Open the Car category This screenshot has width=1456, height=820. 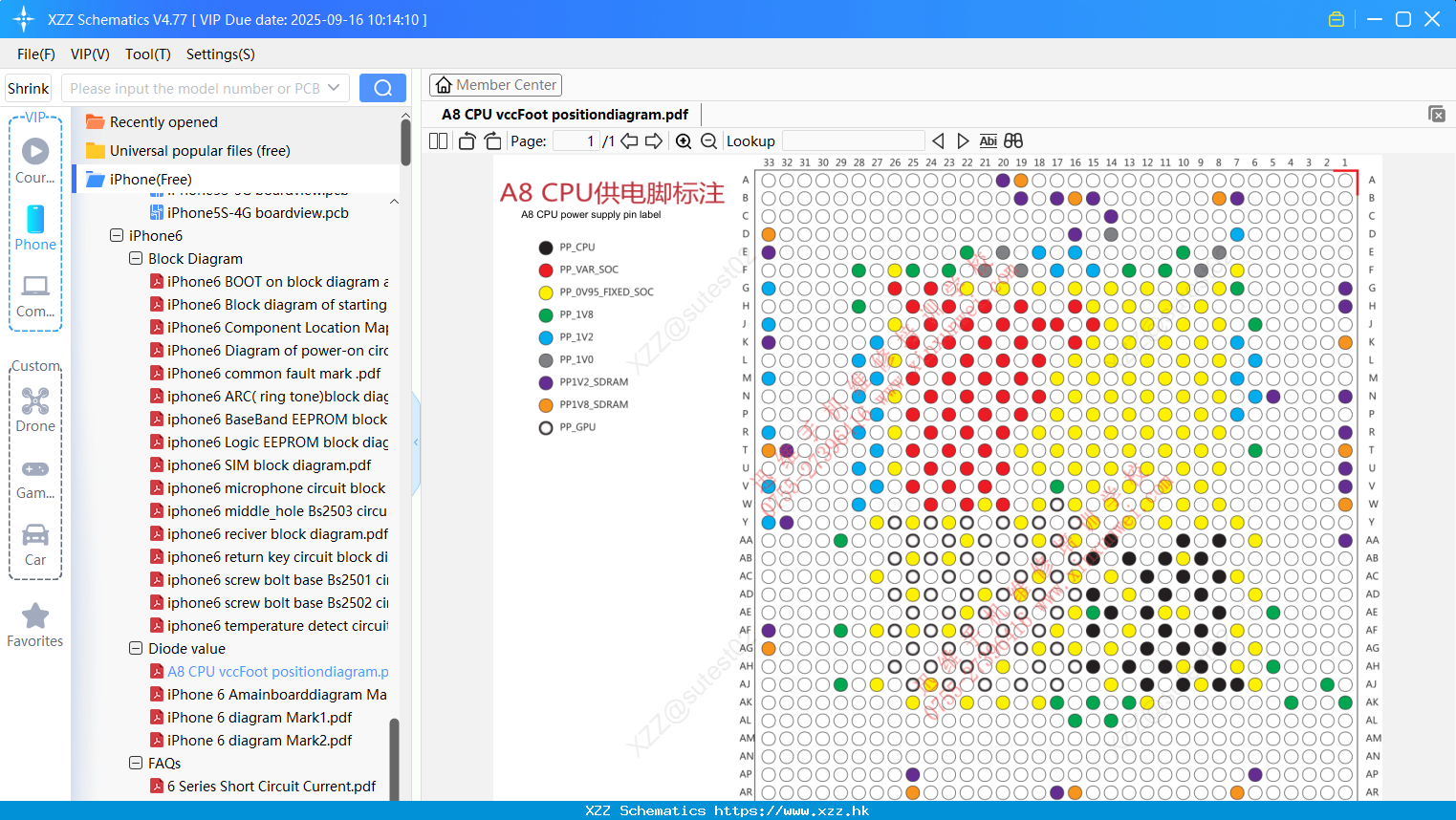point(35,544)
